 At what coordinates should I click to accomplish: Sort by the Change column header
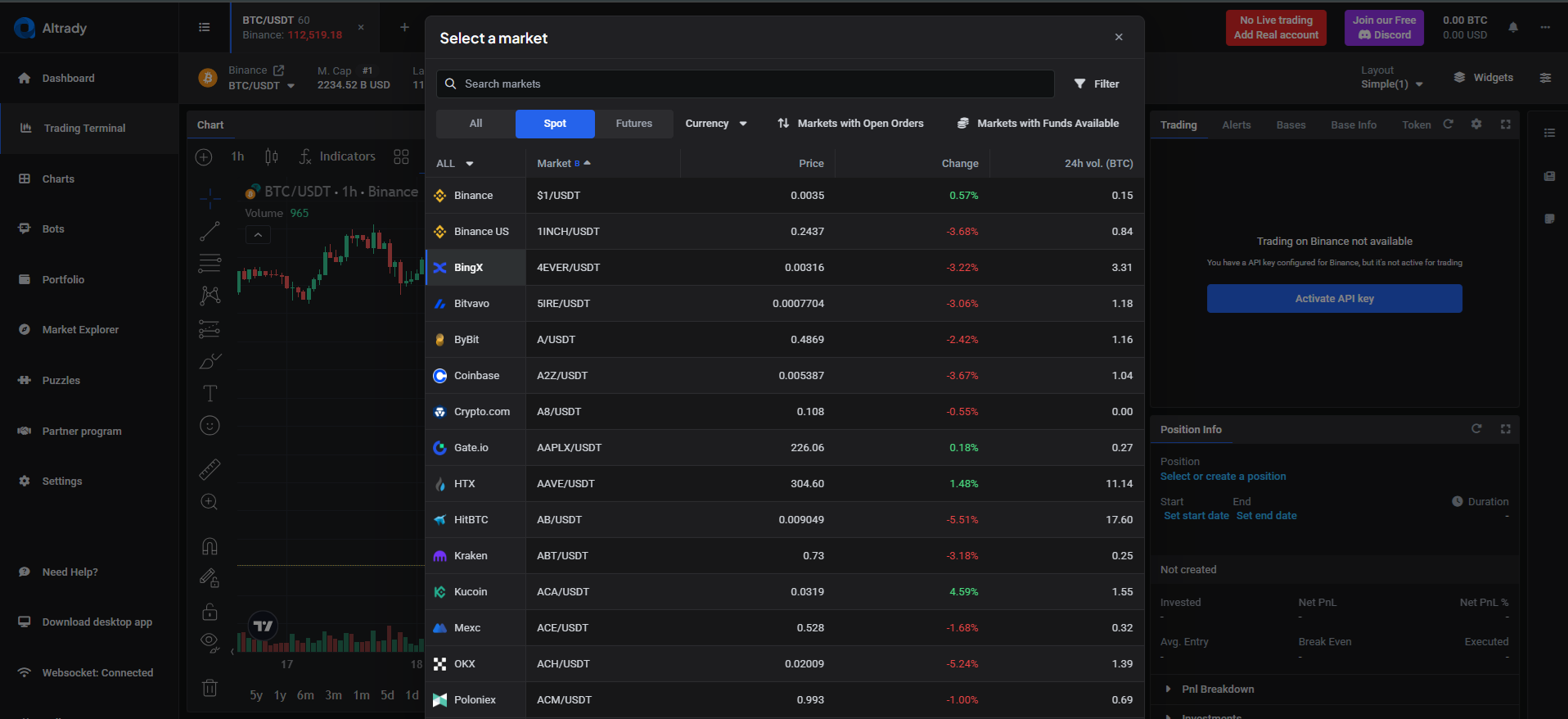[959, 164]
